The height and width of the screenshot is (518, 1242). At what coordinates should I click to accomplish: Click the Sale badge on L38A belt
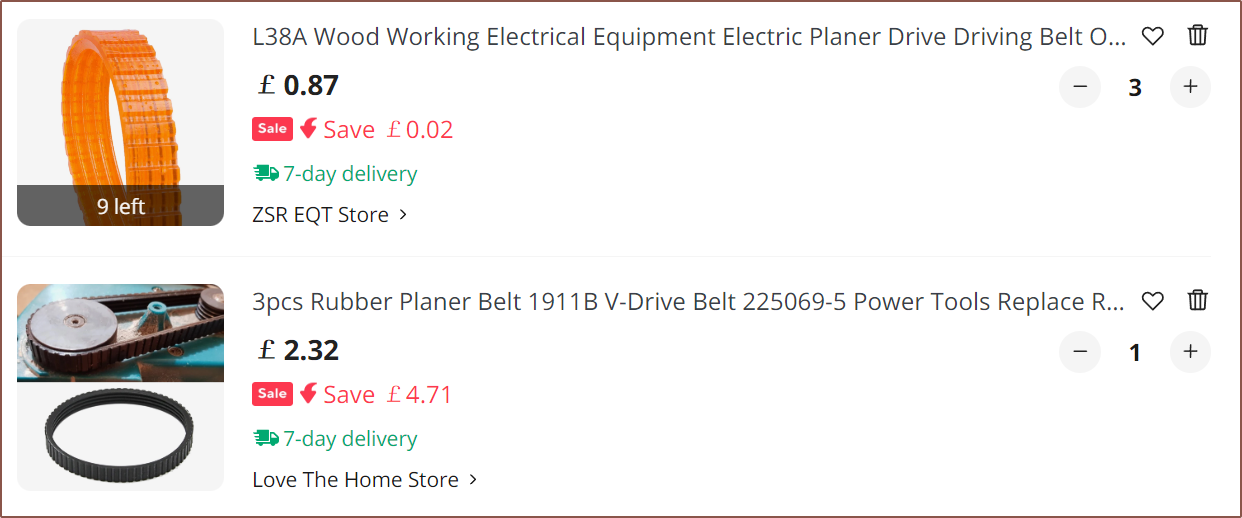coord(272,129)
